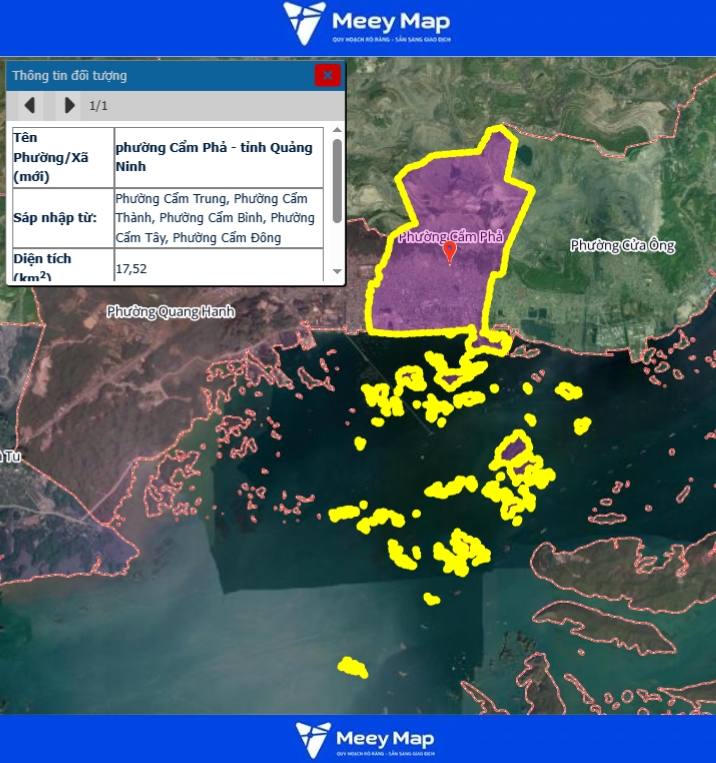
Task: Click the Tên Phường/Xã (mới) header cell
Action: click(x=60, y=157)
